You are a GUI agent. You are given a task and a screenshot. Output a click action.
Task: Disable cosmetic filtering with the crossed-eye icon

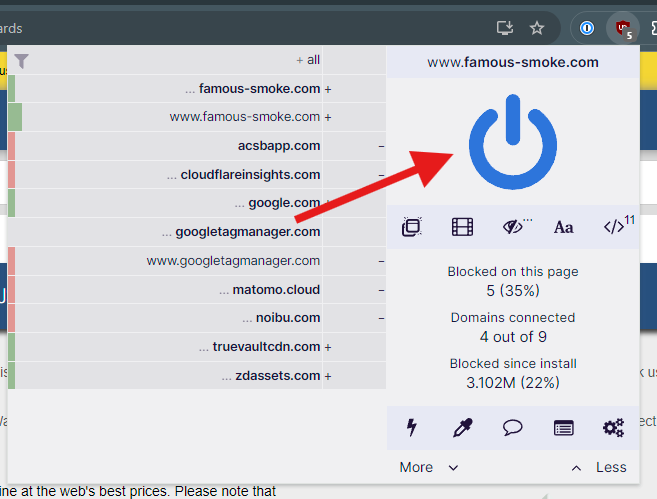(x=514, y=227)
